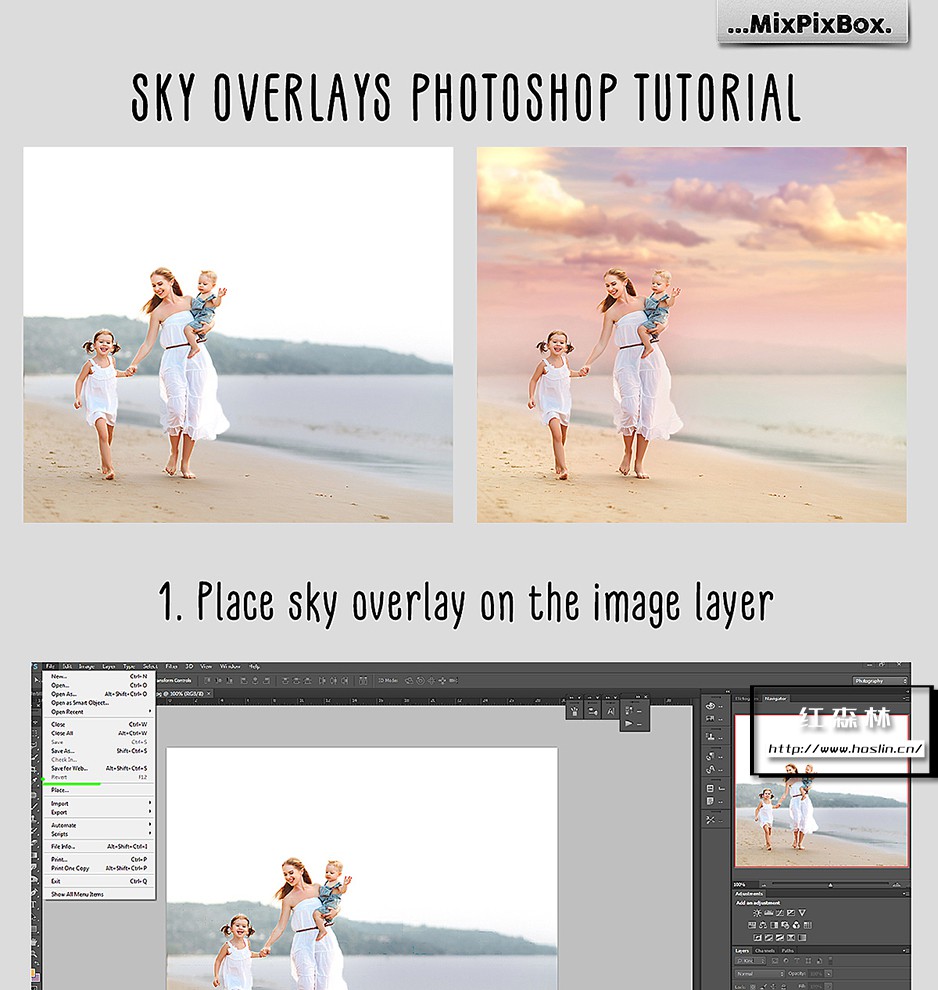The image size is (938, 990).
Task: Add a Hue/Saturation adjustment
Action: (752, 925)
